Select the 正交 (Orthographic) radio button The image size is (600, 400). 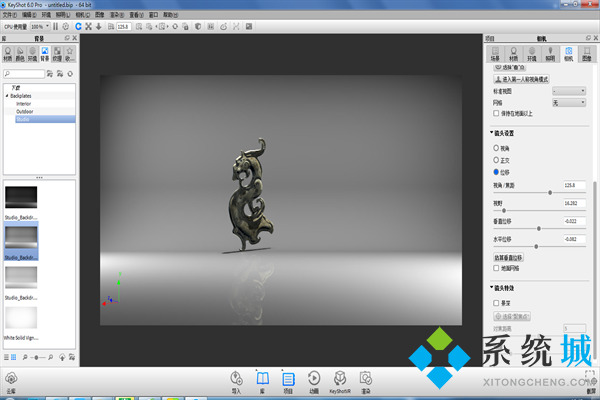[x=494, y=159]
